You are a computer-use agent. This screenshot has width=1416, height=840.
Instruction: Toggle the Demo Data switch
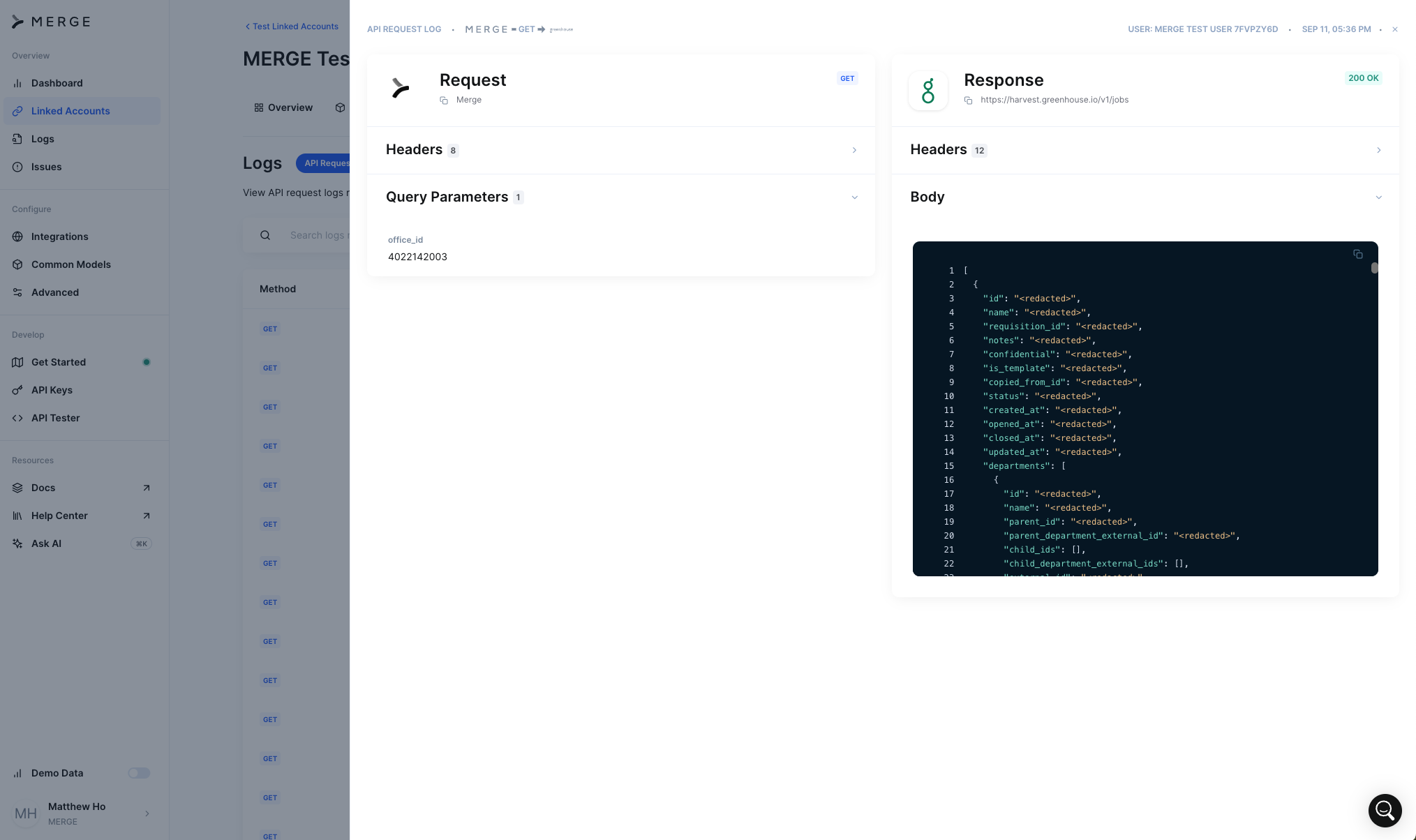138,773
